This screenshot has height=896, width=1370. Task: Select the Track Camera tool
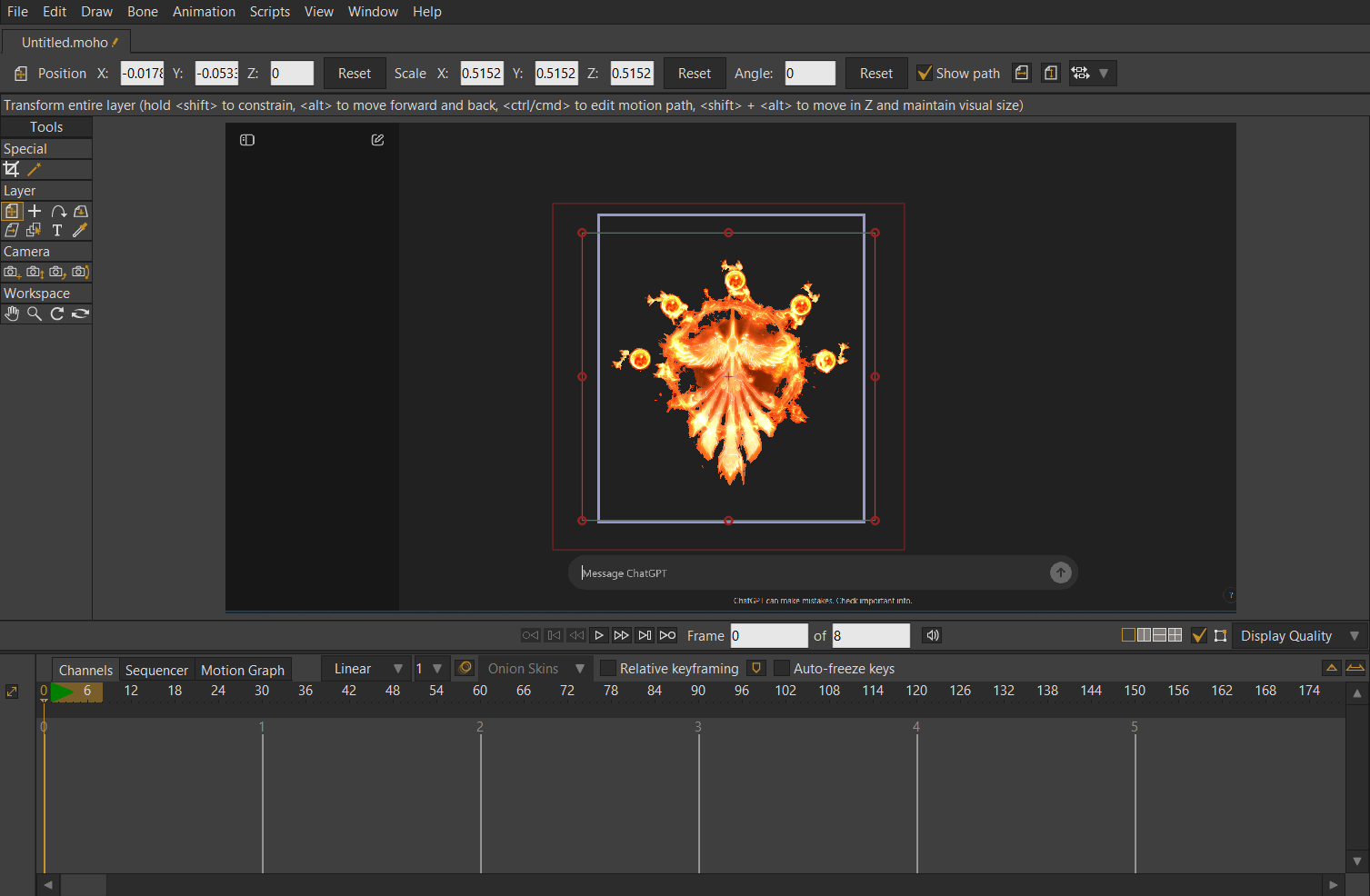tap(11, 272)
